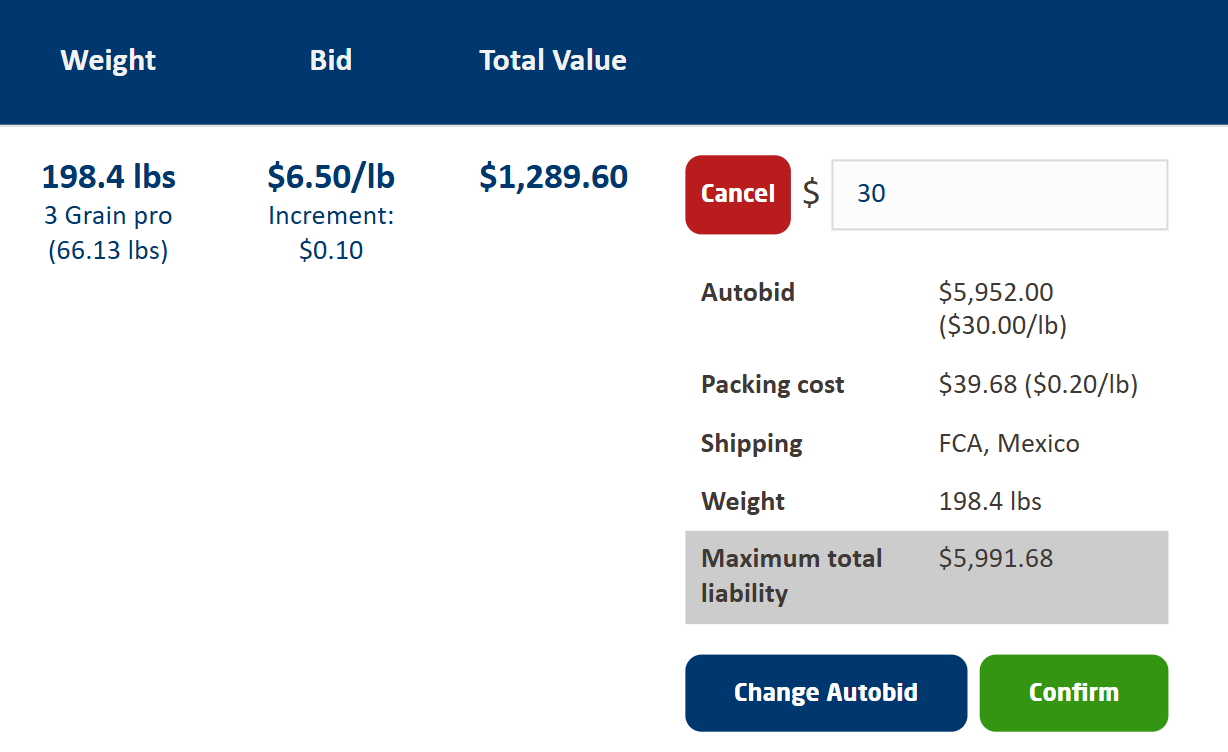Select the Total Value column header
The height and width of the screenshot is (752, 1228).
(x=552, y=60)
